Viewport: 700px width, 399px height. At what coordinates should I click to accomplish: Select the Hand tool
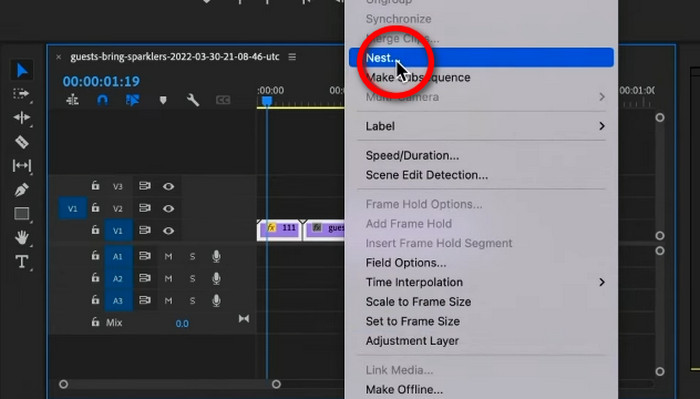(21, 237)
